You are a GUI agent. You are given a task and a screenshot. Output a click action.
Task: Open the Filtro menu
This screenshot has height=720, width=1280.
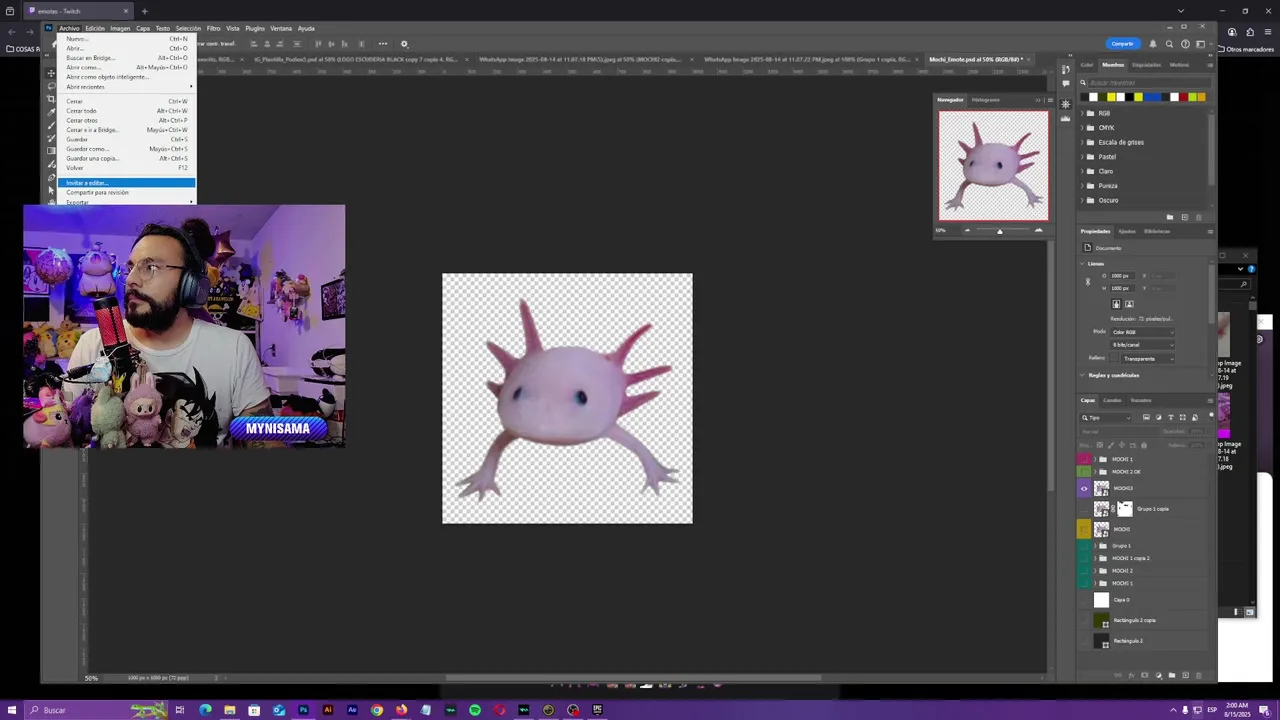tap(213, 28)
